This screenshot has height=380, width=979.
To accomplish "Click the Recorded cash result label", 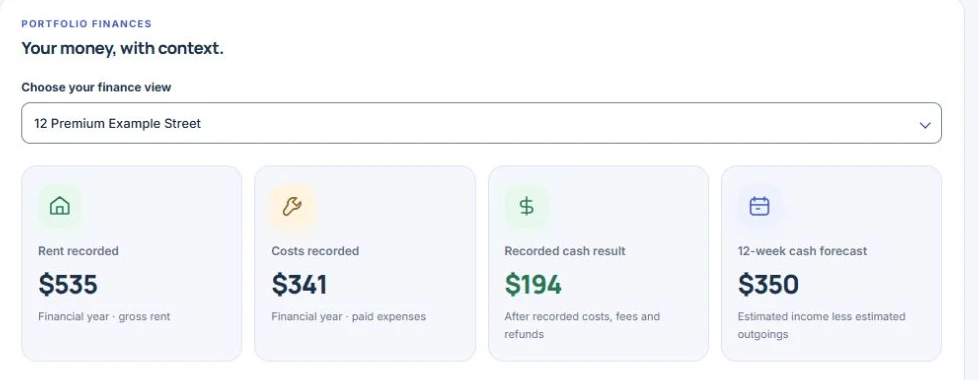I will (565, 251).
